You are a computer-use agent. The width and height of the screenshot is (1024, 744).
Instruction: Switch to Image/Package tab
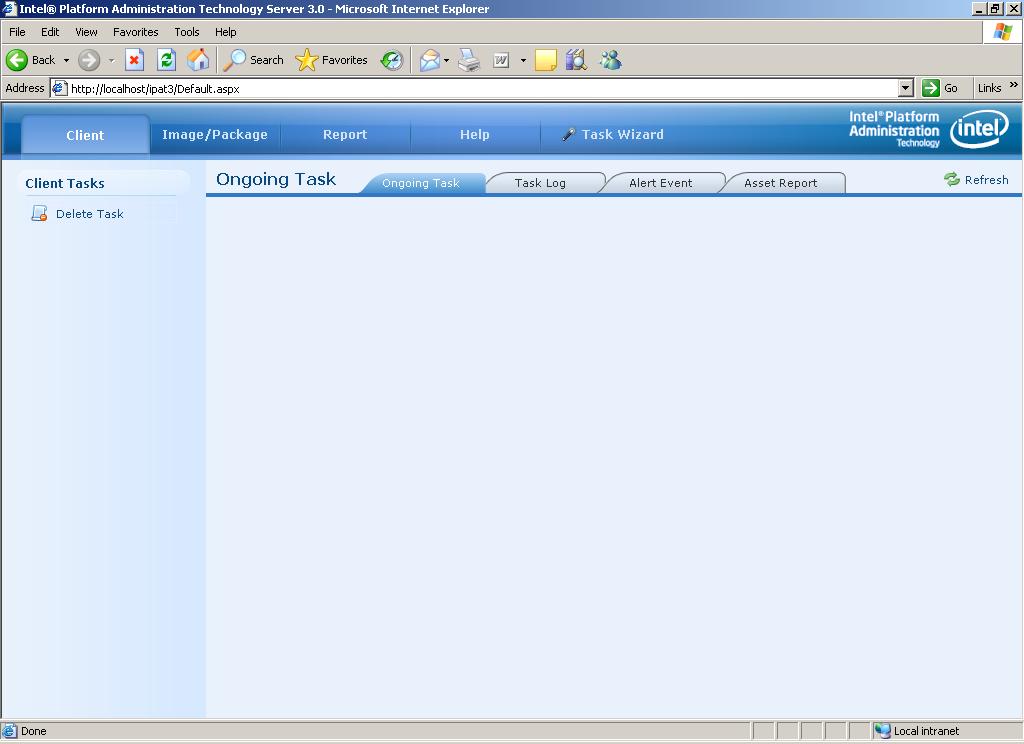[x=215, y=135]
